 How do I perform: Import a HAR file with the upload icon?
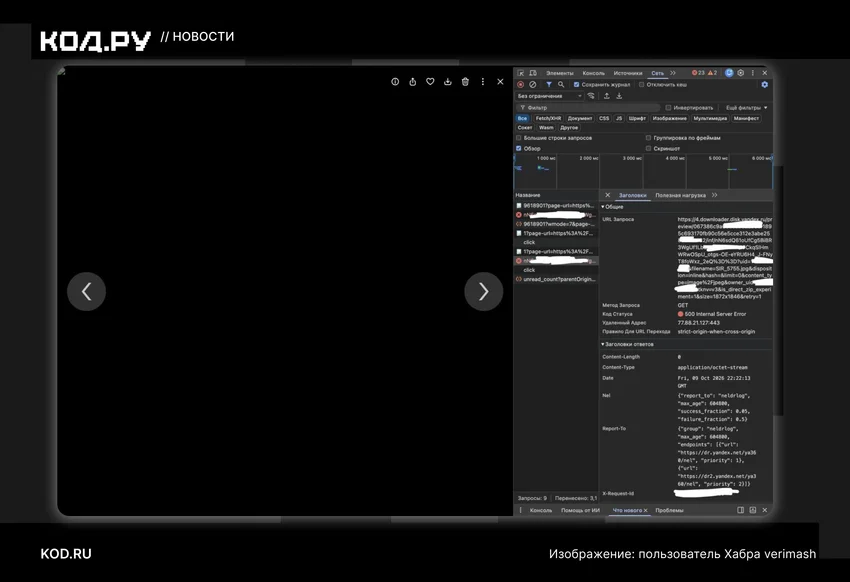click(607, 96)
